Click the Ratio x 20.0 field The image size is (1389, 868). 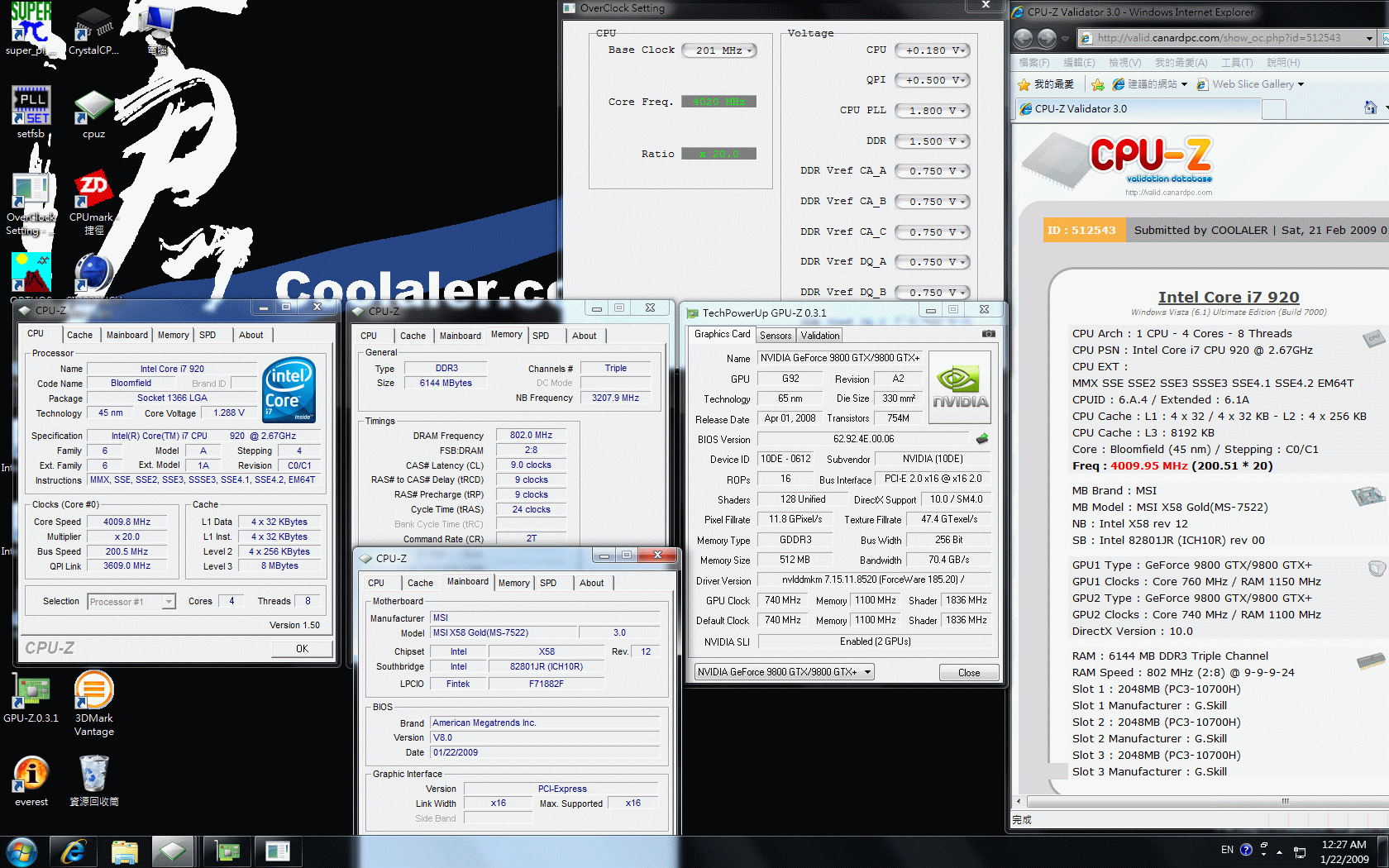coord(718,154)
